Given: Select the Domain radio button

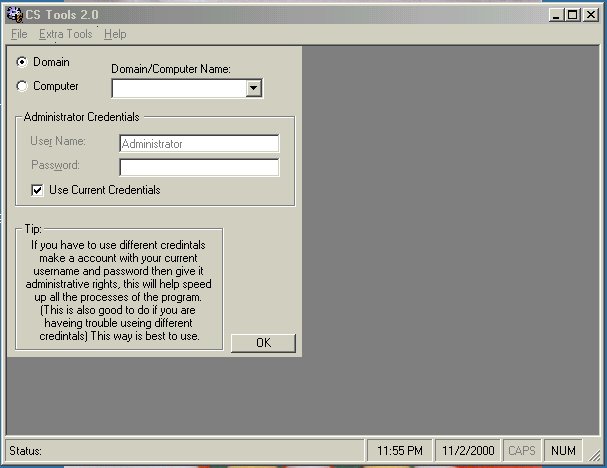Looking at the screenshot, I should 23,62.
